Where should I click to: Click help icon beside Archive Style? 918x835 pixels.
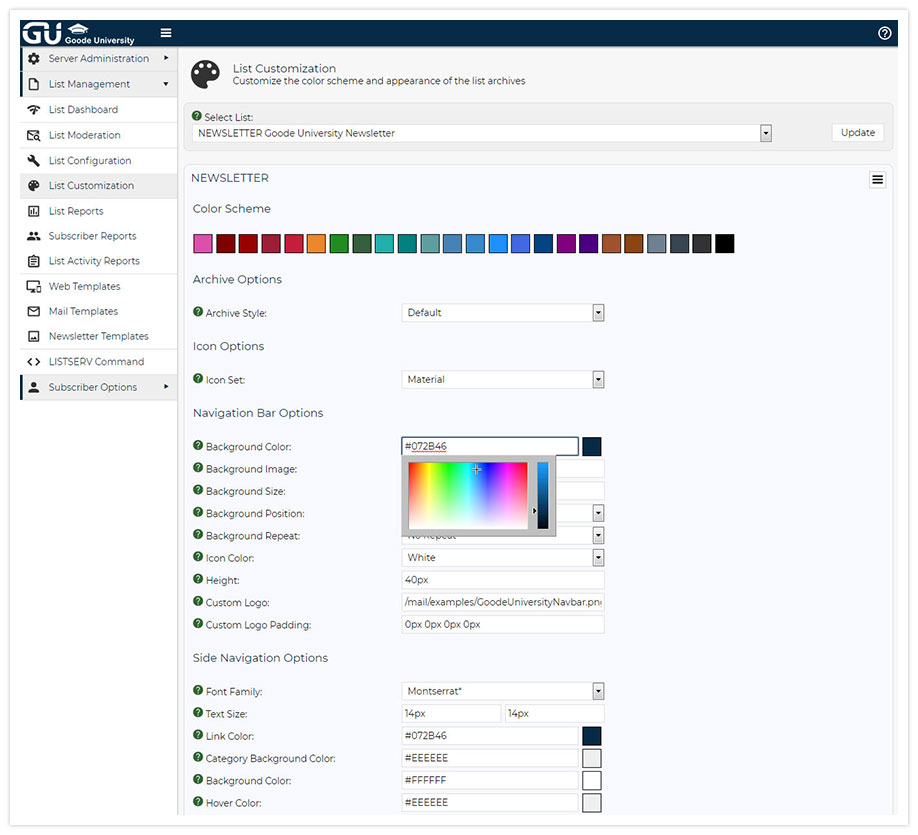click(198, 312)
